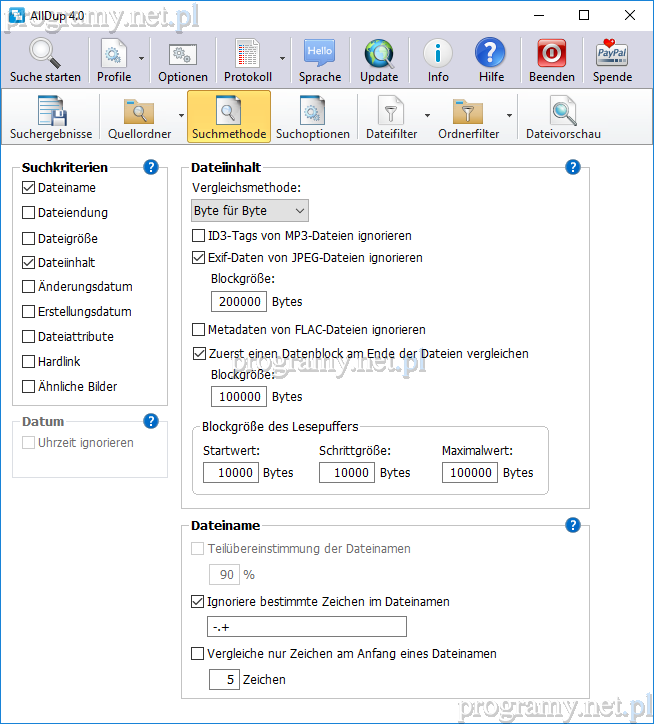Expand the Dateifilter dropdown arrow
The image size is (654, 724).
tap(427, 115)
